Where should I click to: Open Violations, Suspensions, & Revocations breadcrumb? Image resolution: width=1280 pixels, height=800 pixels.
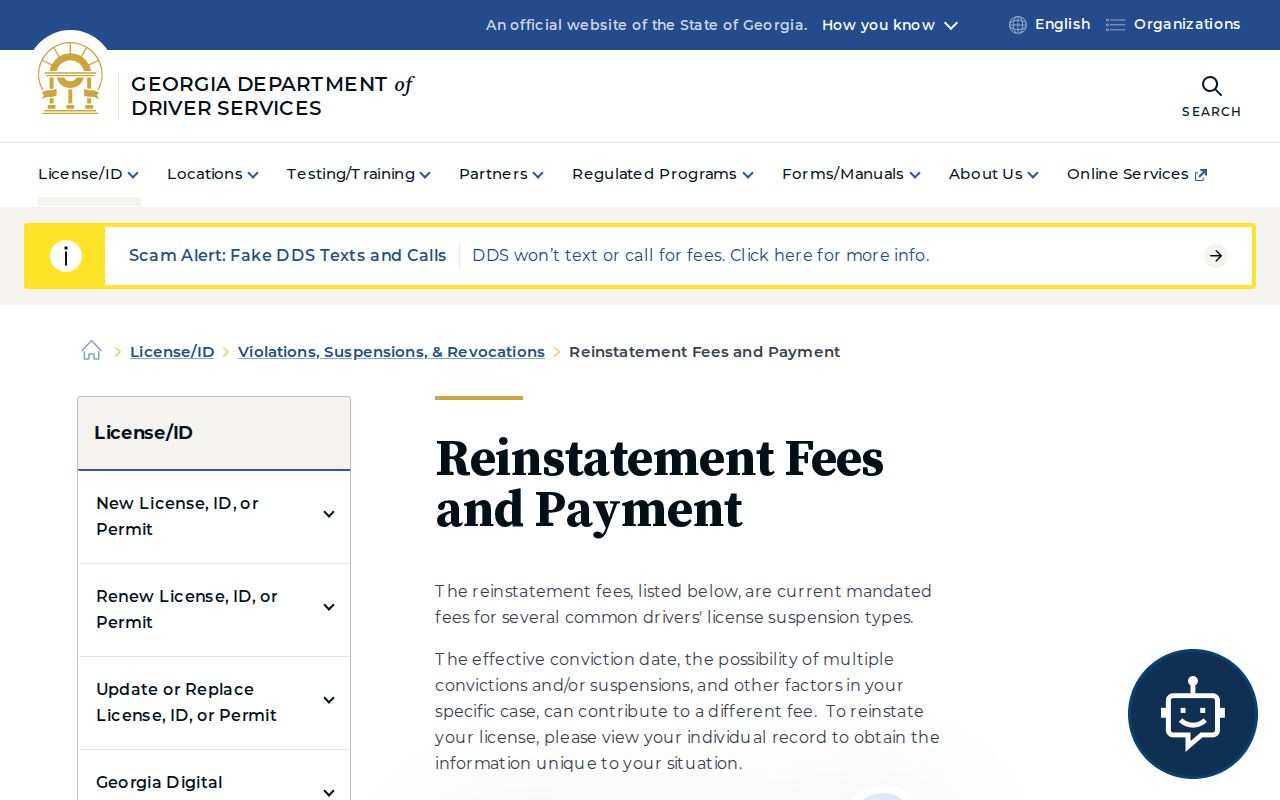(x=391, y=352)
